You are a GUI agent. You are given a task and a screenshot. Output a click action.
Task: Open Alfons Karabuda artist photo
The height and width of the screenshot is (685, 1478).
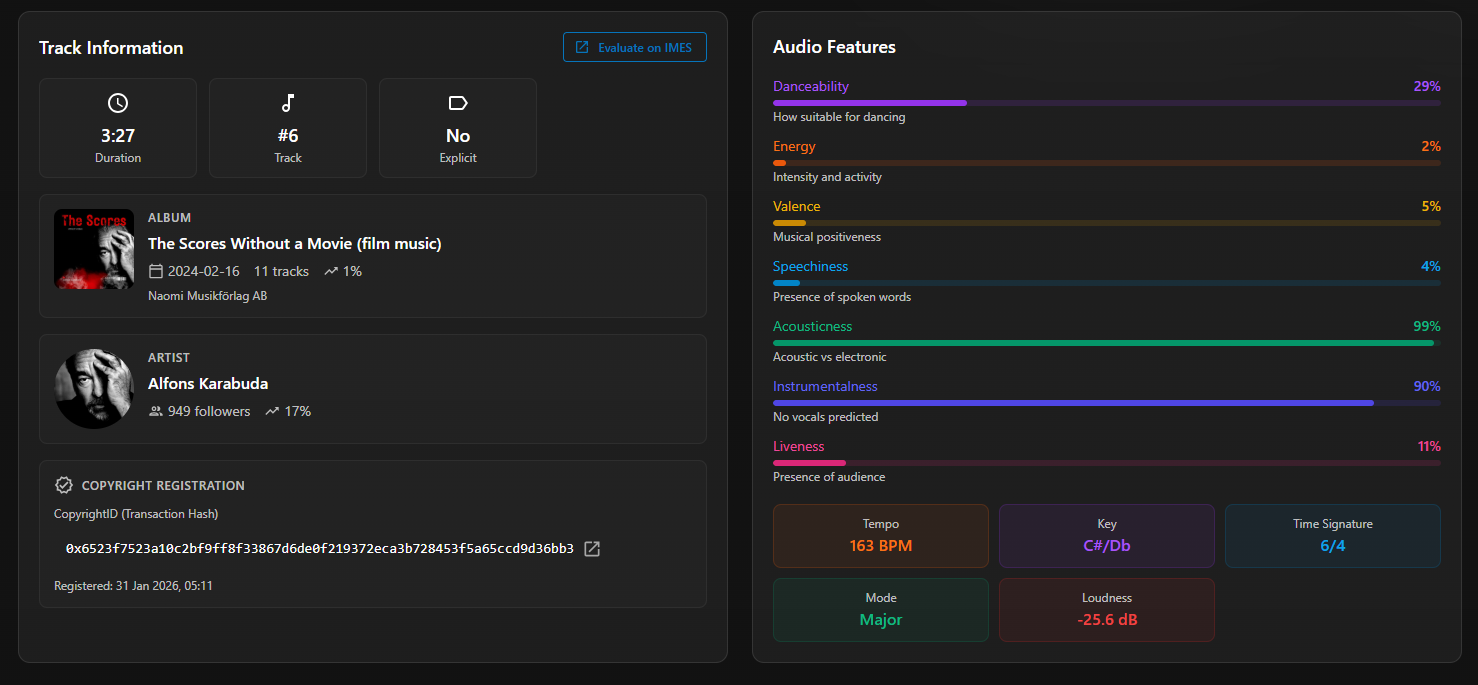[x=94, y=388]
